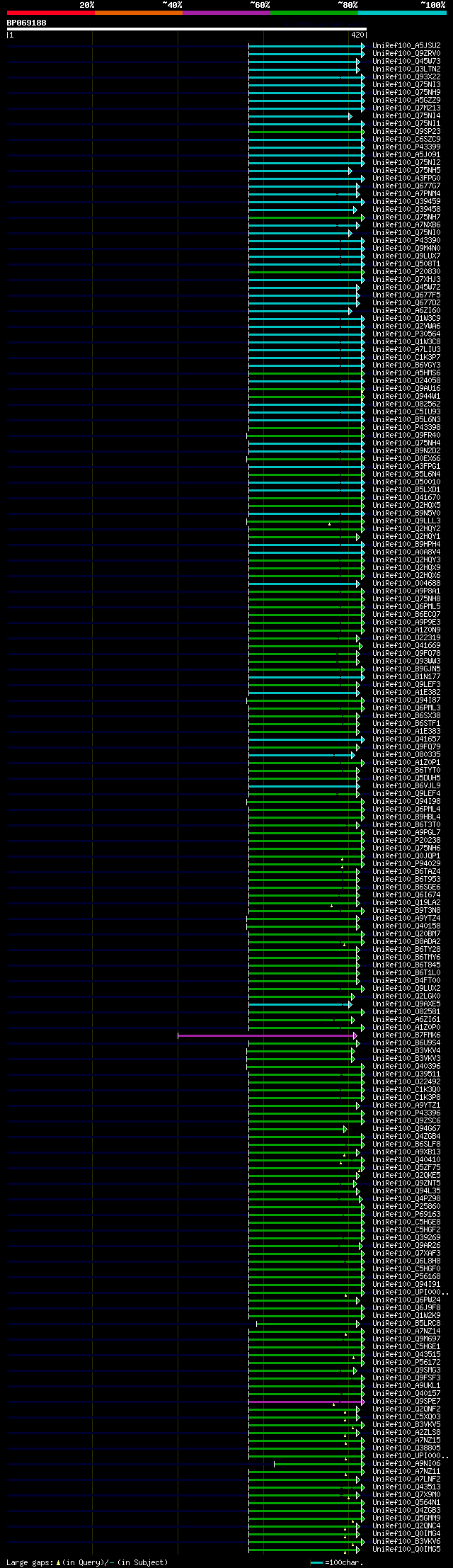Screen dimensions: 453x1568
Task: Select the UniRef100_C5XQ03 label
Action: pos(406,1417)
